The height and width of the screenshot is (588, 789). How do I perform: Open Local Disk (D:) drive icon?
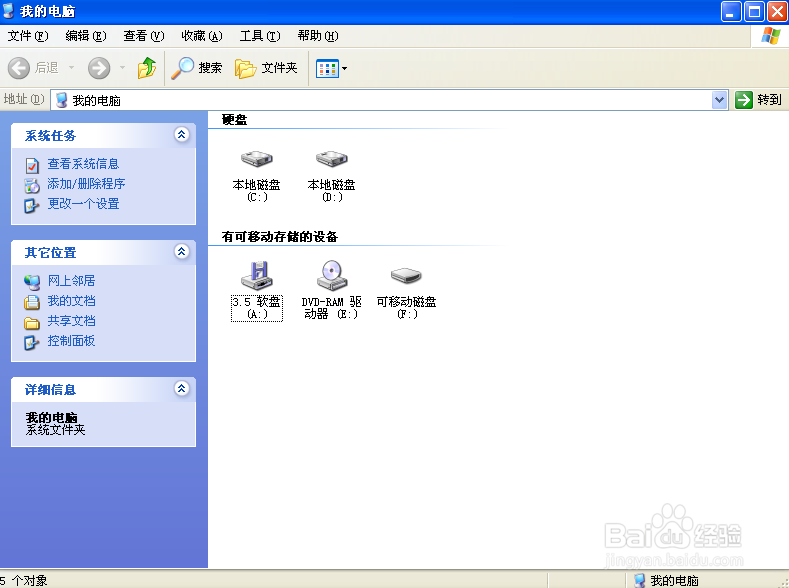(x=332, y=159)
